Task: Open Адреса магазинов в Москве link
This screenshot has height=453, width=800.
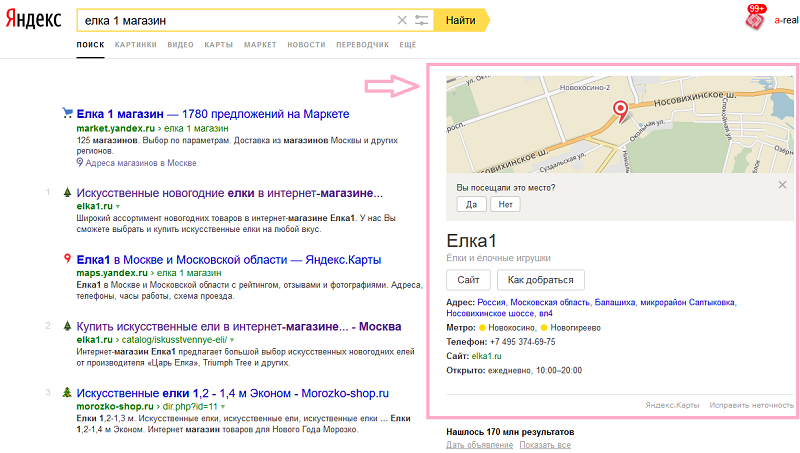Action: pyautogui.click(x=141, y=163)
